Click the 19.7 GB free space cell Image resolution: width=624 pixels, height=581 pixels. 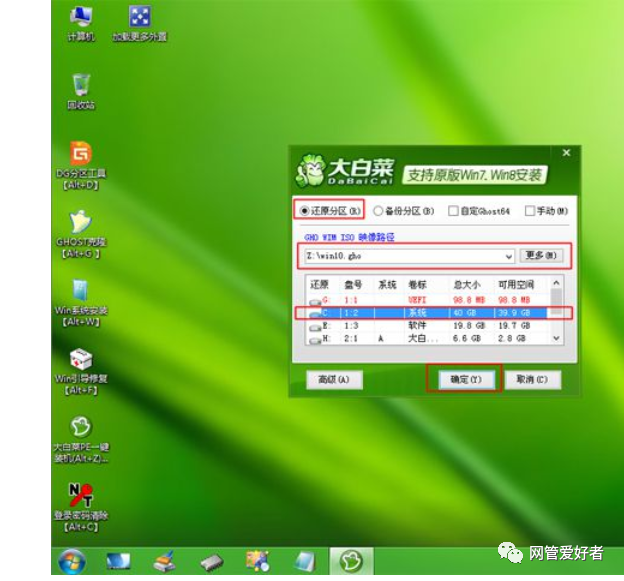coord(514,326)
